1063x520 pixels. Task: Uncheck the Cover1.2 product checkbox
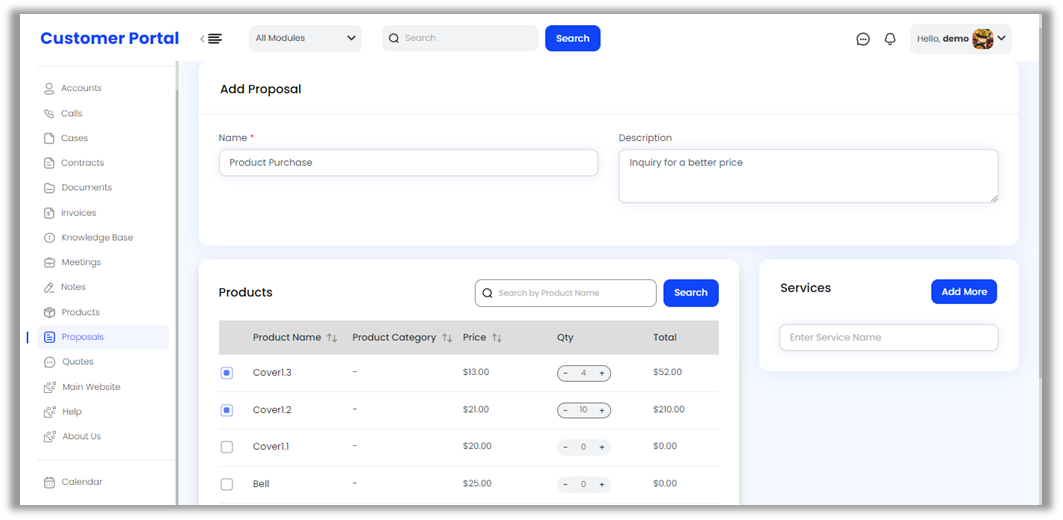(227, 410)
